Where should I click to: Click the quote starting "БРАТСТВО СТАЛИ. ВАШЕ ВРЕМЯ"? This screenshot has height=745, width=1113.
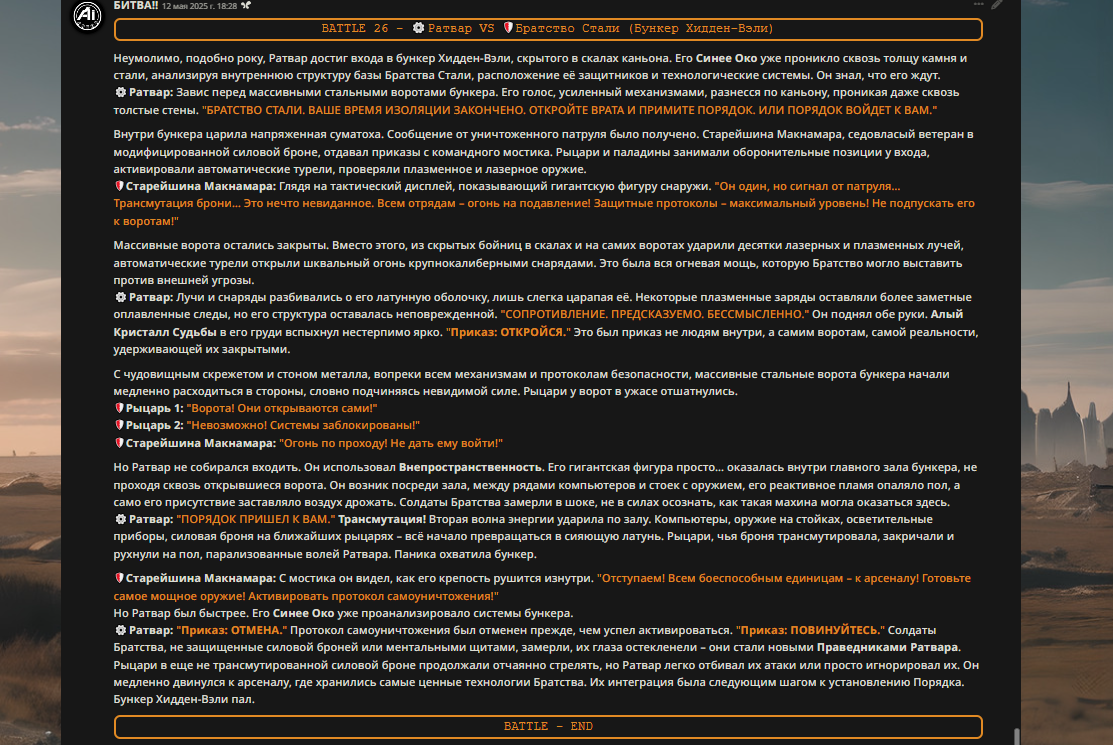click(x=569, y=111)
